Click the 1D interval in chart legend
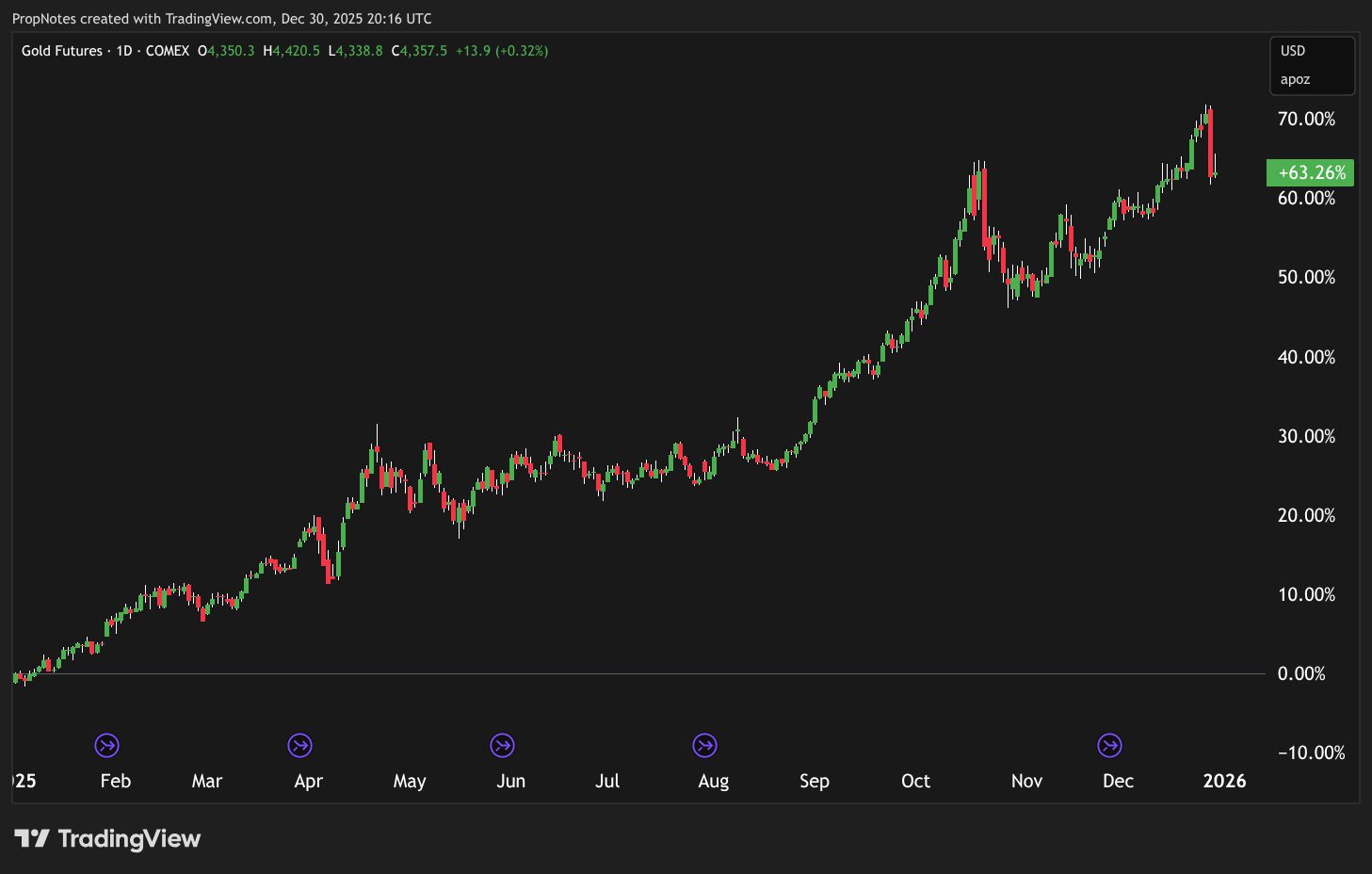Image resolution: width=1372 pixels, height=874 pixels. [x=124, y=51]
